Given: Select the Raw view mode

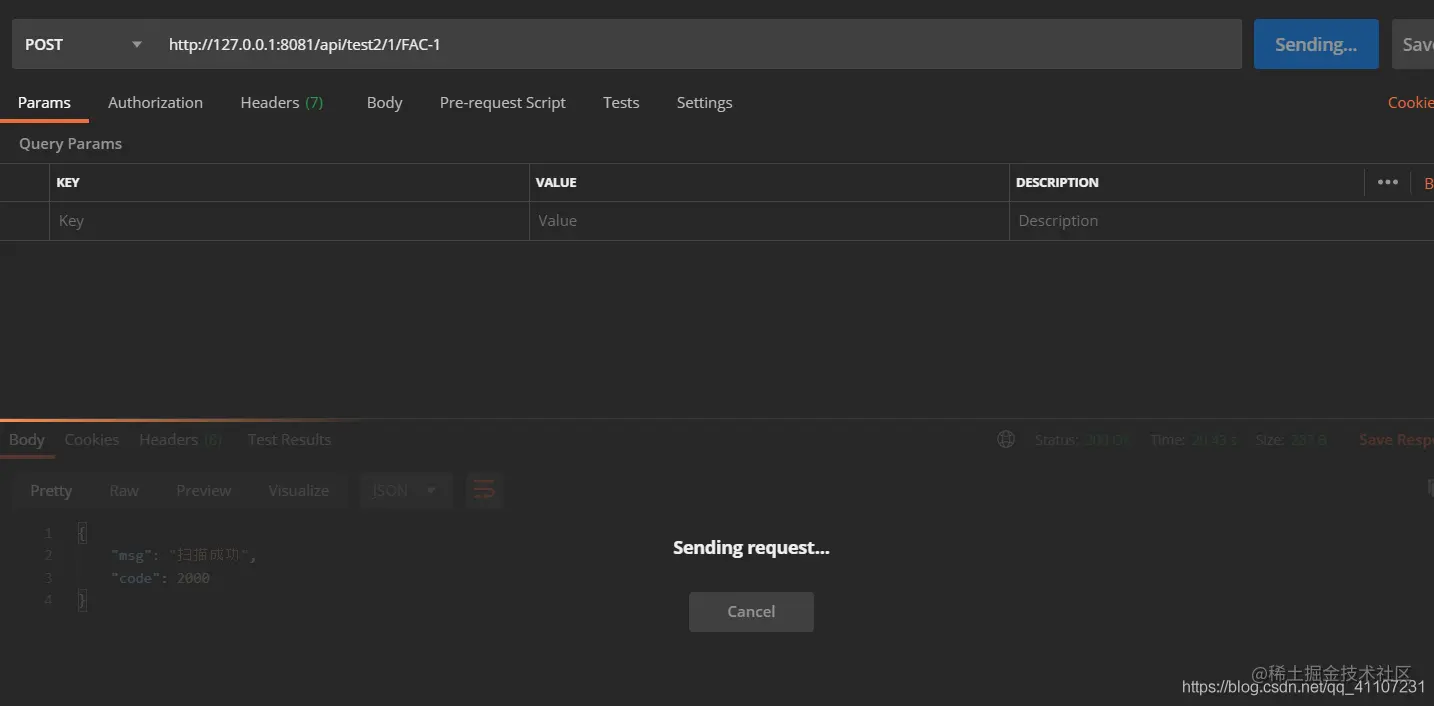Looking at the screenshot, I should 124,490.
